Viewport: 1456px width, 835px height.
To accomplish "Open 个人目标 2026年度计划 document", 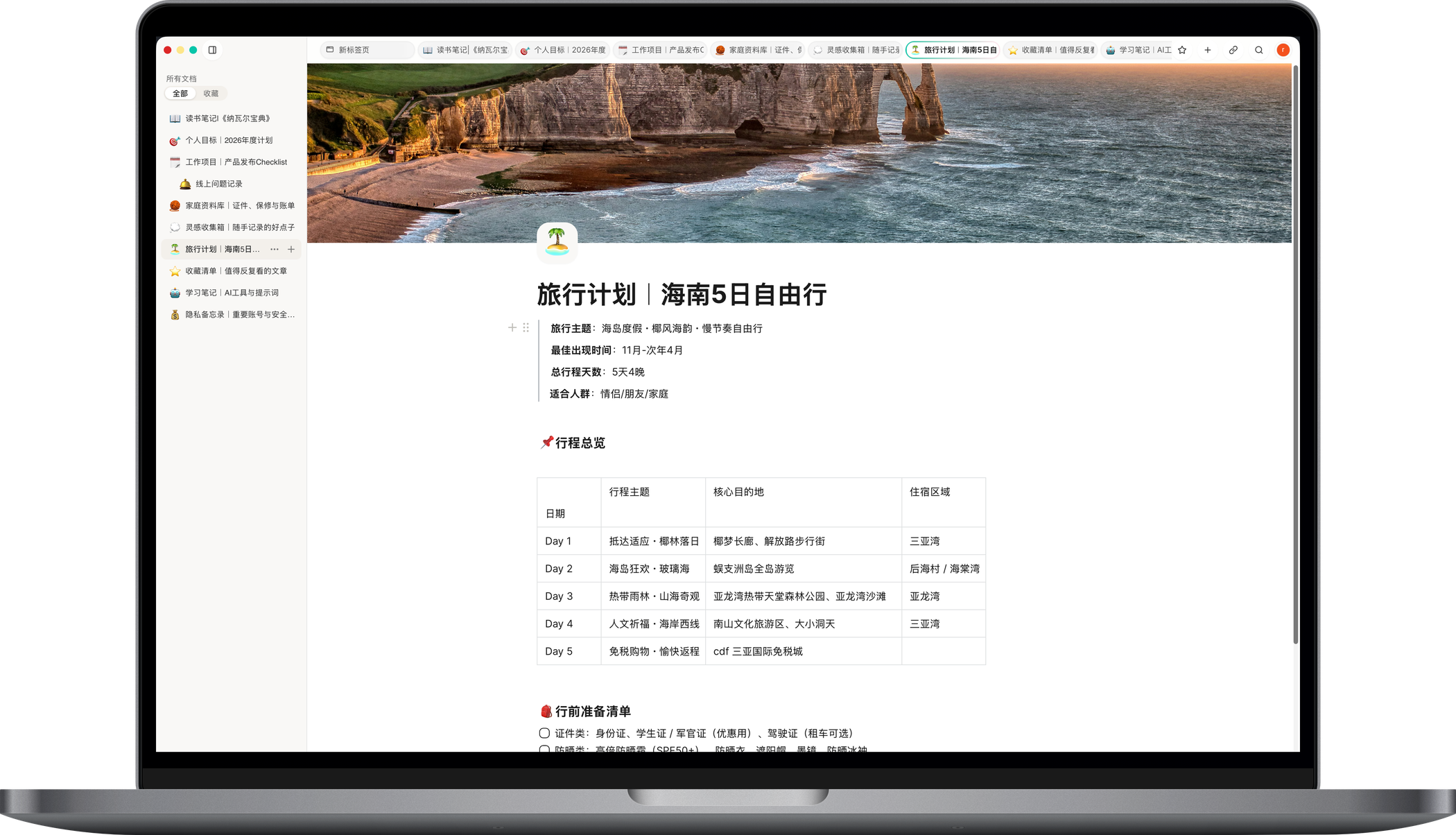I will point(232,140).
